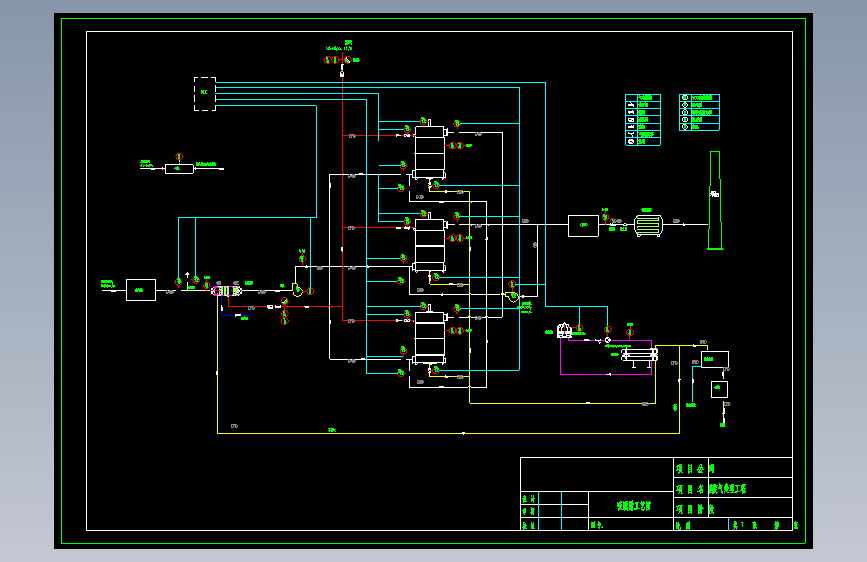Select the red instrument above the fan inlet line
The image size is (867, 562).
coord(605,216)
